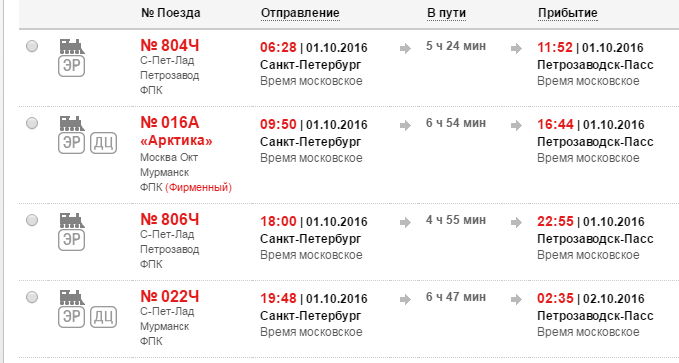679x363 pixels.
Task: Click the ДЦ badge of train 022Ч
Action: [x=103, y=317]
